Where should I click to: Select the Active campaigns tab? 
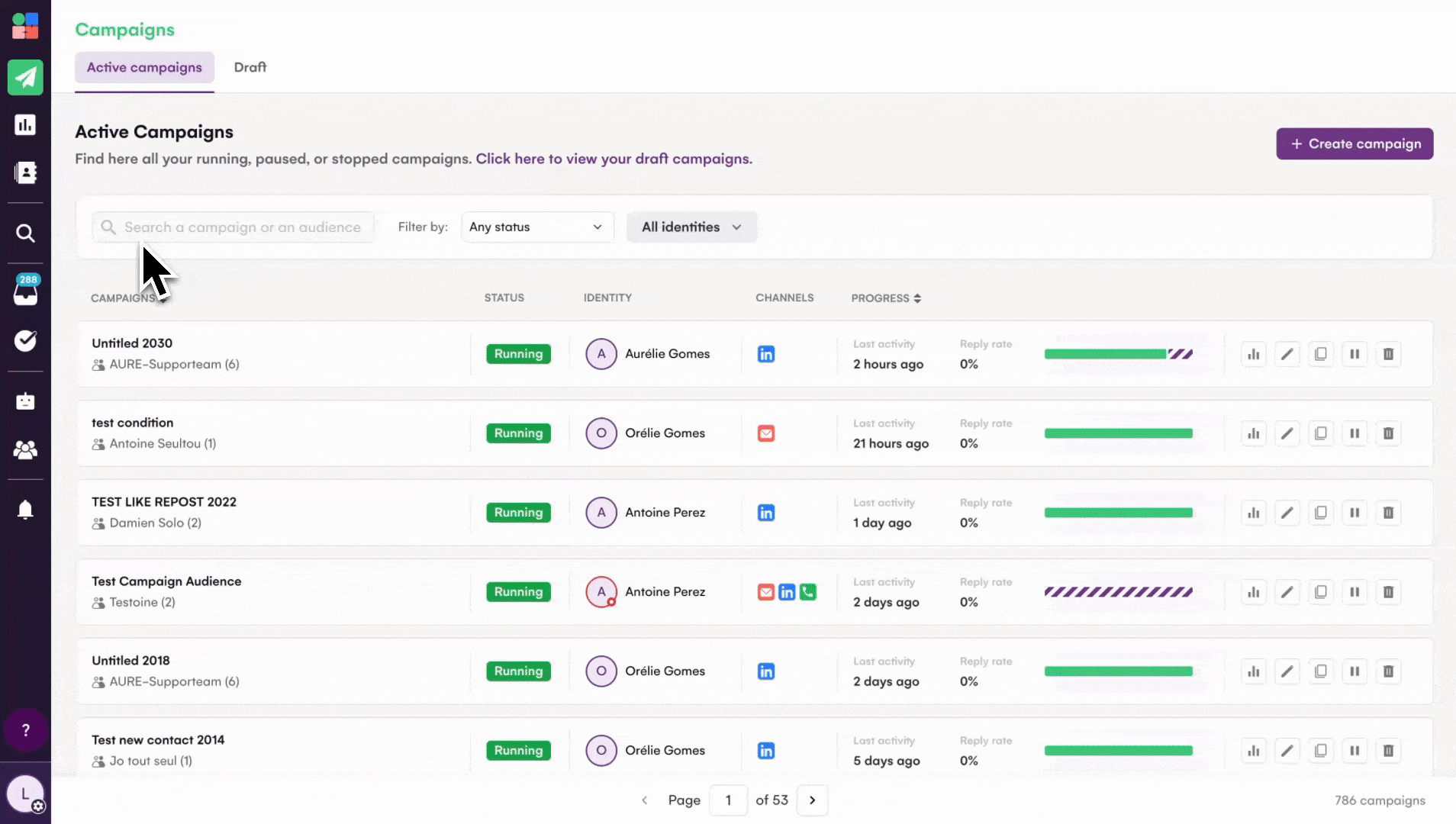point(144,67)
